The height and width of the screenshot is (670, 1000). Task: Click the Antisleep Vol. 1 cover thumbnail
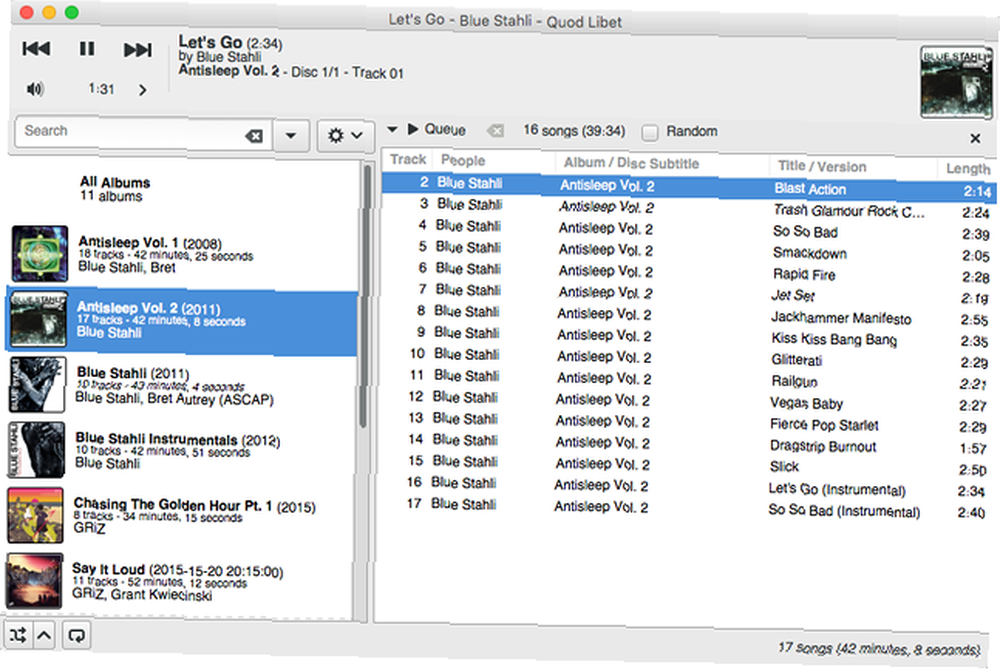40,254
